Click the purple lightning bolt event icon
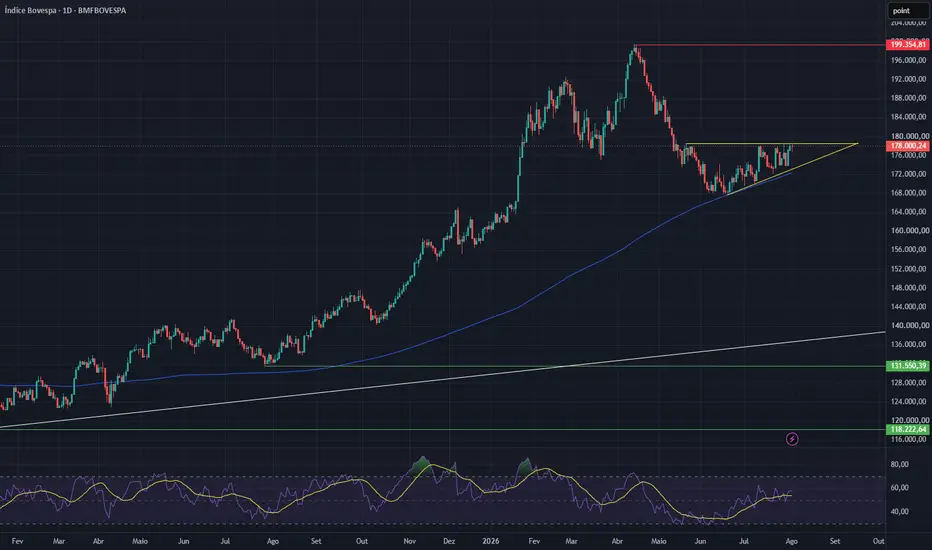 click(x=792, y=439)
